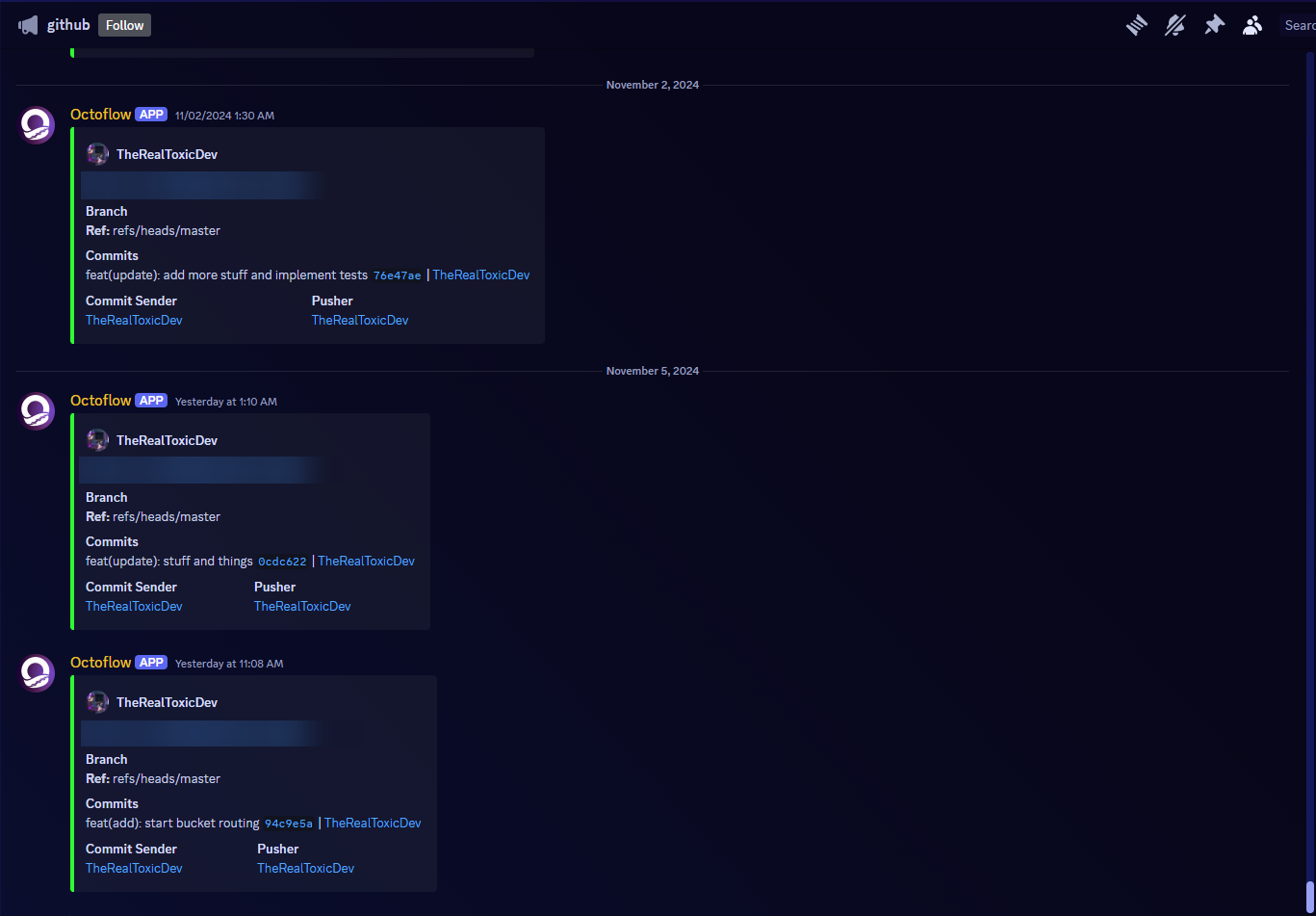Image resolution: width=1316 pixels, height=916 pixels.
Task: Click Octoflow username on 11:08 AM message
Action: (100, 663)
